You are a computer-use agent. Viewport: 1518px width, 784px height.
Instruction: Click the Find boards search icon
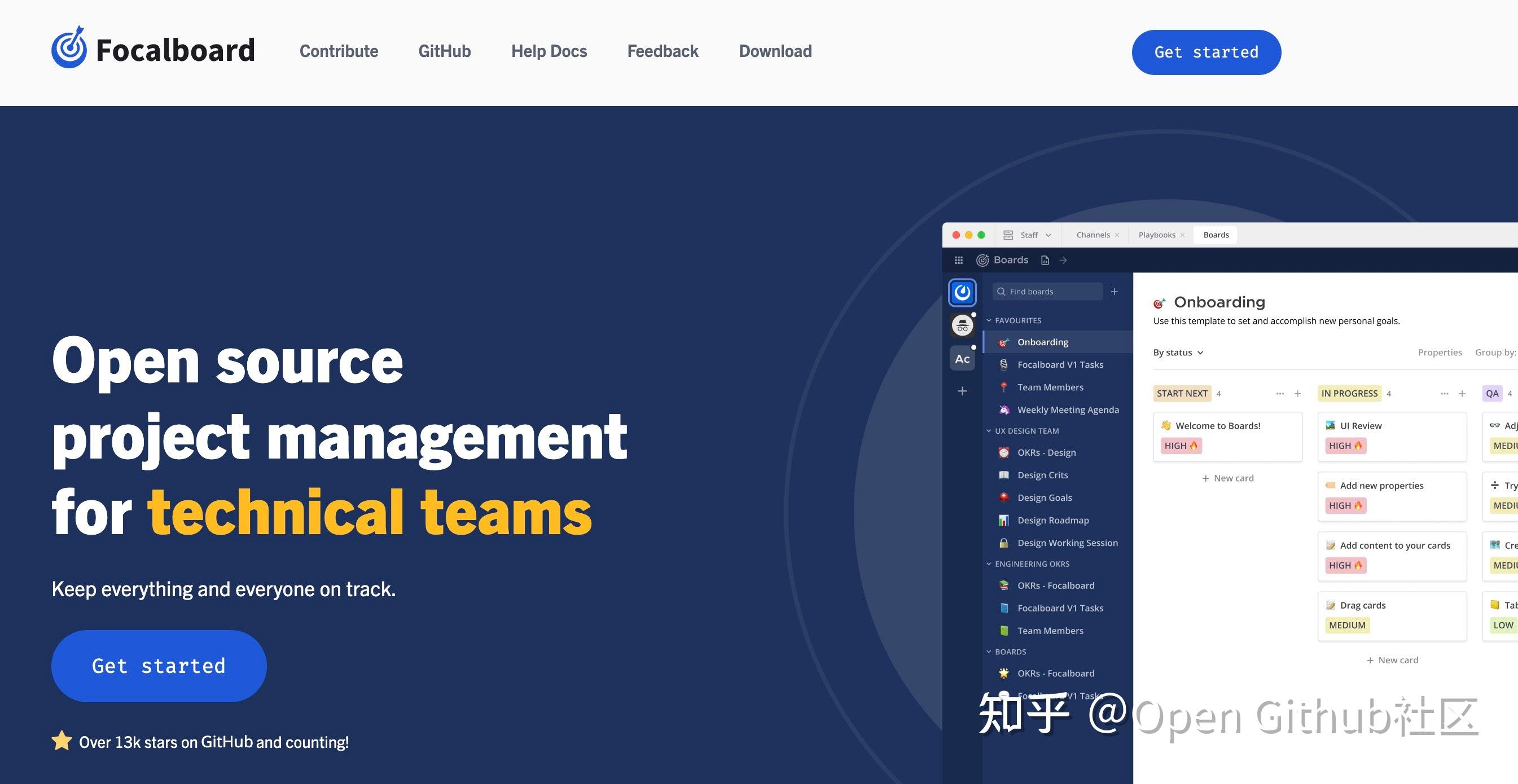point(1000,291)
